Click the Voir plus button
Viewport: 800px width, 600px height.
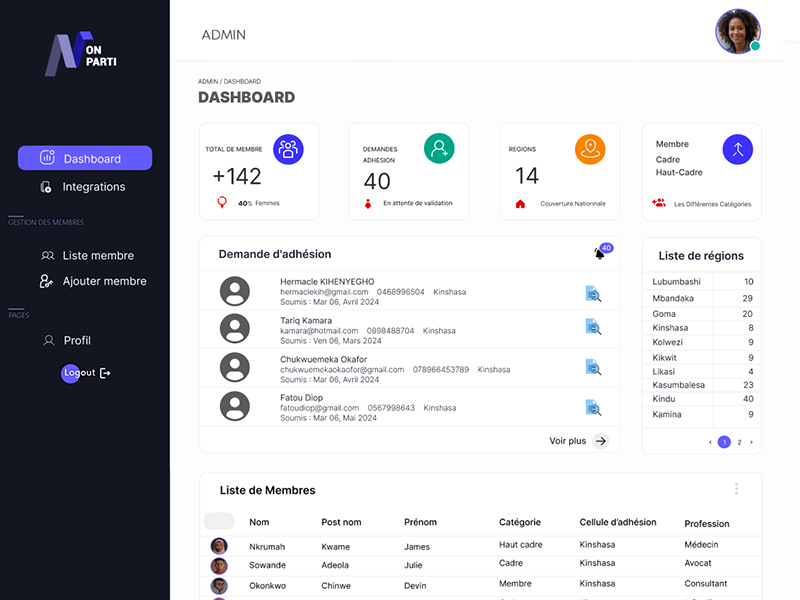point(579,440)
